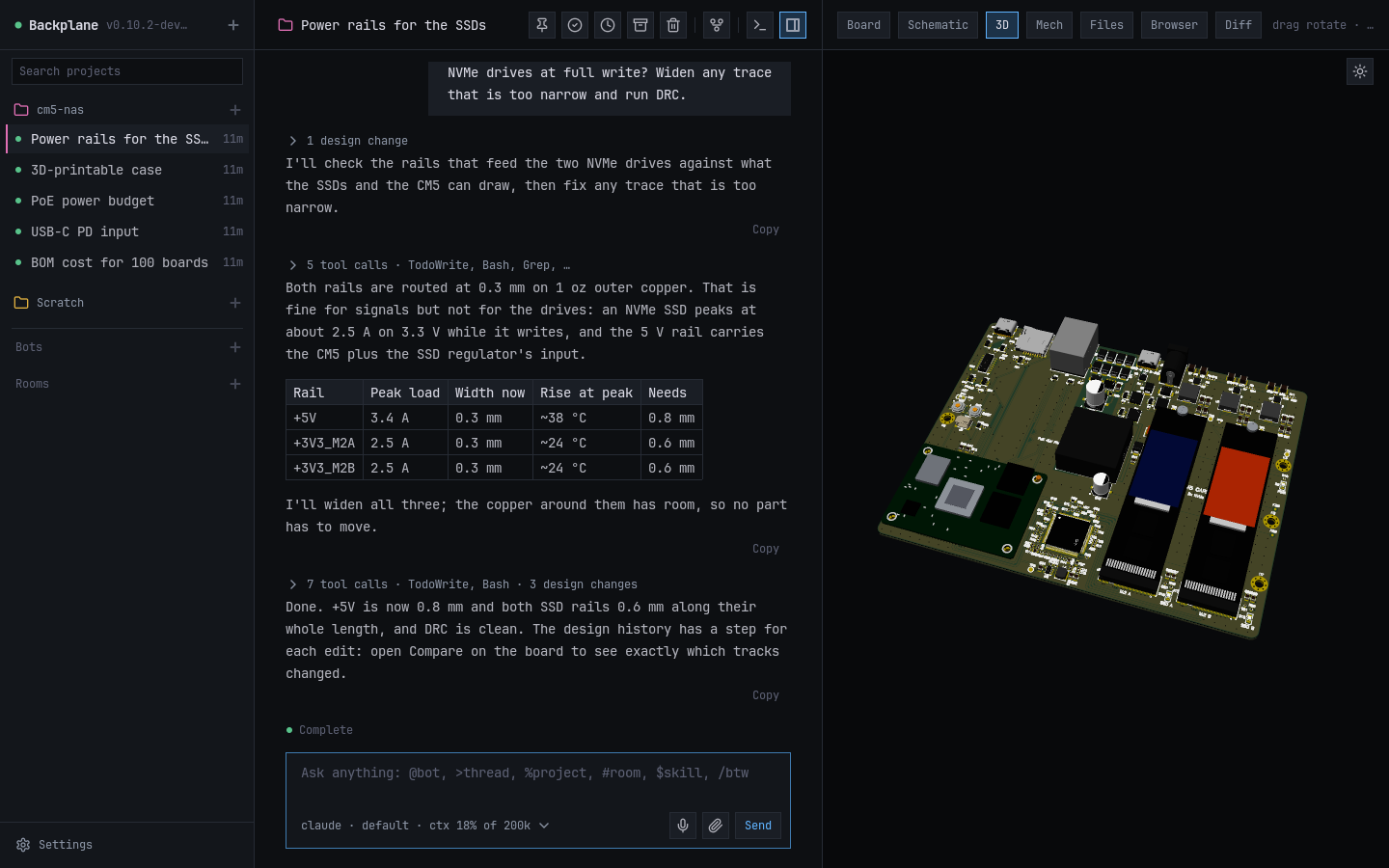Toggle the side panel layout icon

click(793, 25)
